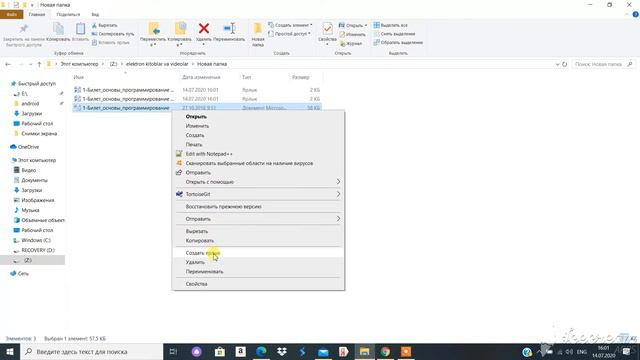
Task: Click Вырезать (Cut) in the ribbon
Action: tap(104, 25)
